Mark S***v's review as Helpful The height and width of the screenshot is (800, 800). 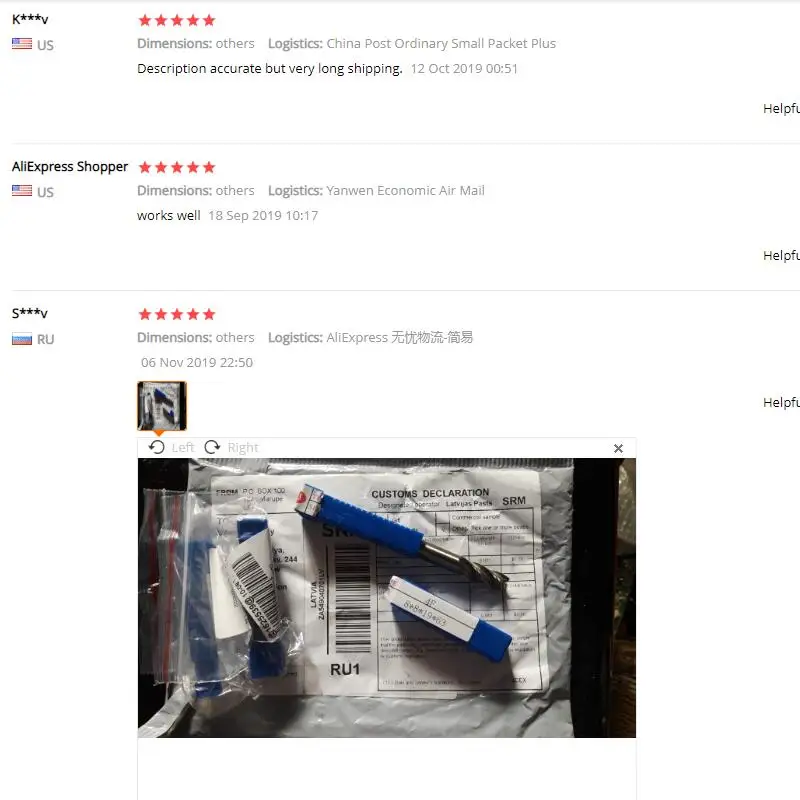(781, 403)
